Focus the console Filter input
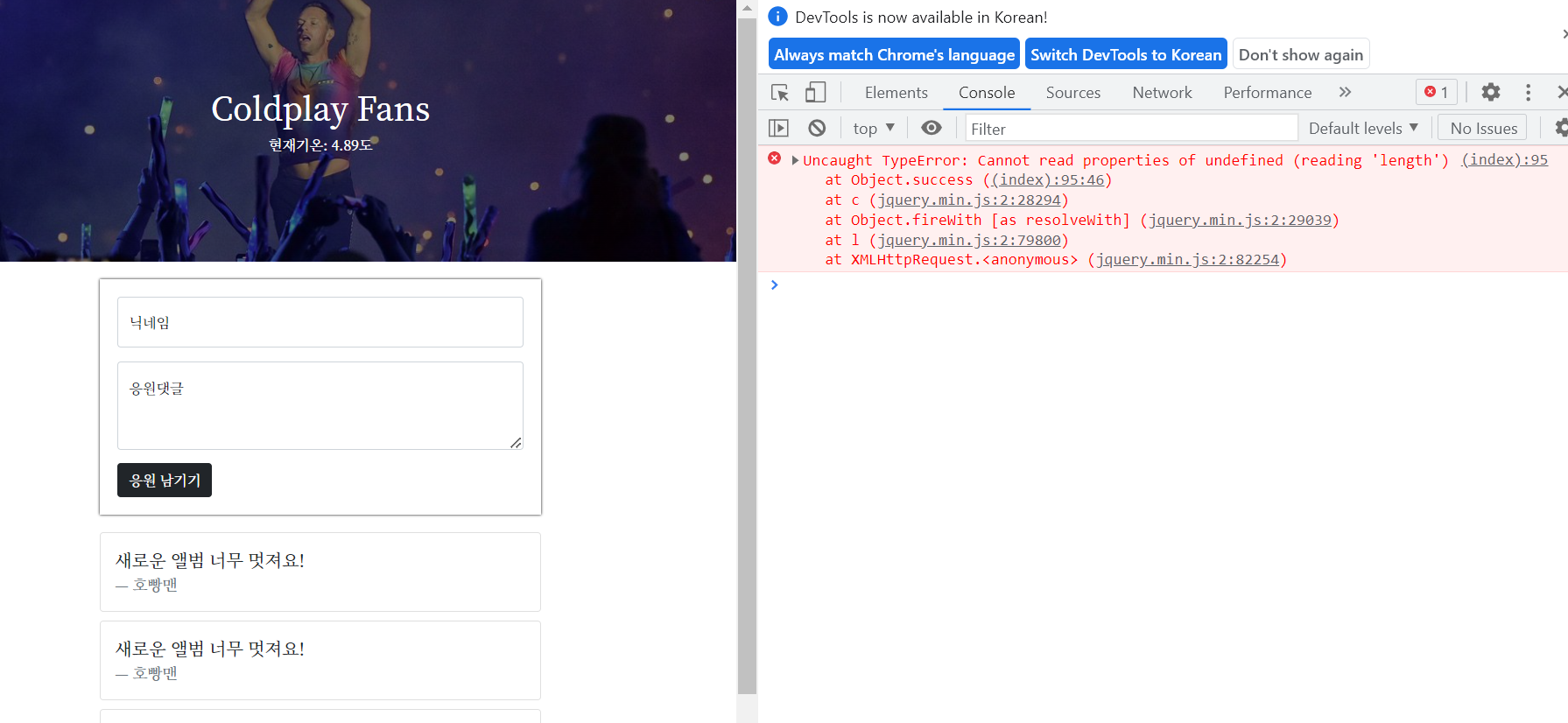The width and height of the screenshot is (1568, 723). coord(1131,129)
